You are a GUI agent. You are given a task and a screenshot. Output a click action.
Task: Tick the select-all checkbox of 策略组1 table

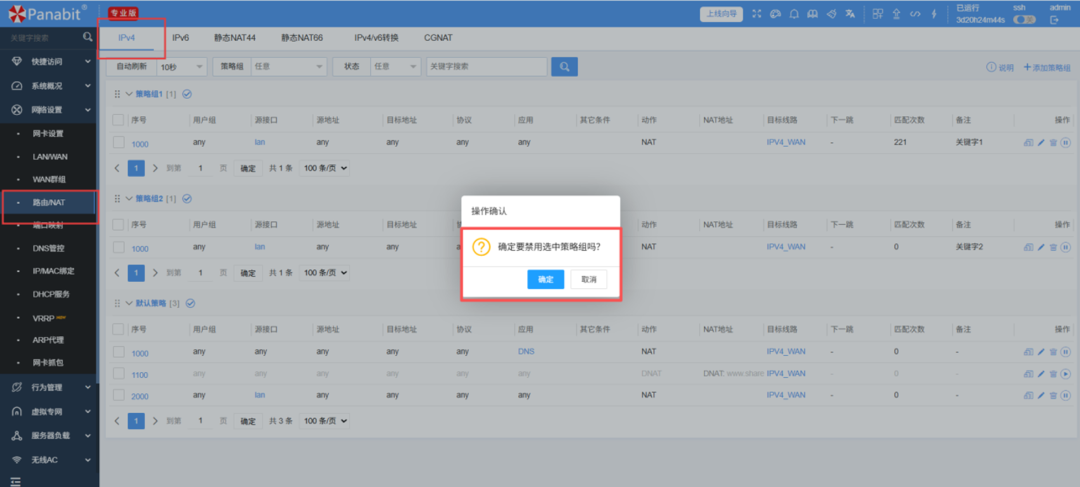click(x=118, y=120)
